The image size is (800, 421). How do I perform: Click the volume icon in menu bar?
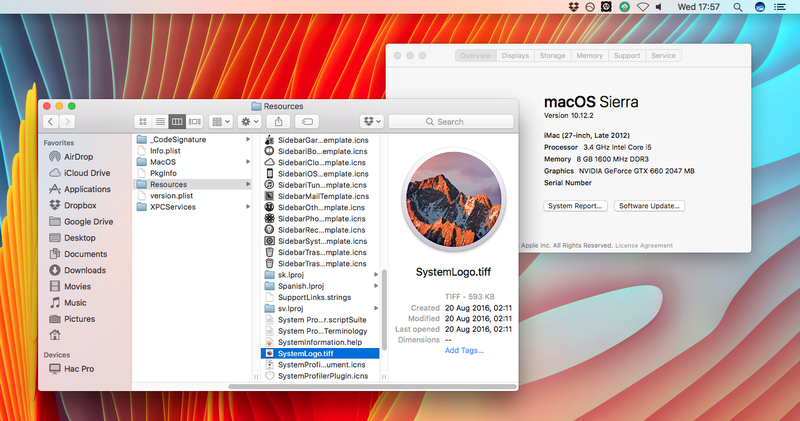coord(659,7)
